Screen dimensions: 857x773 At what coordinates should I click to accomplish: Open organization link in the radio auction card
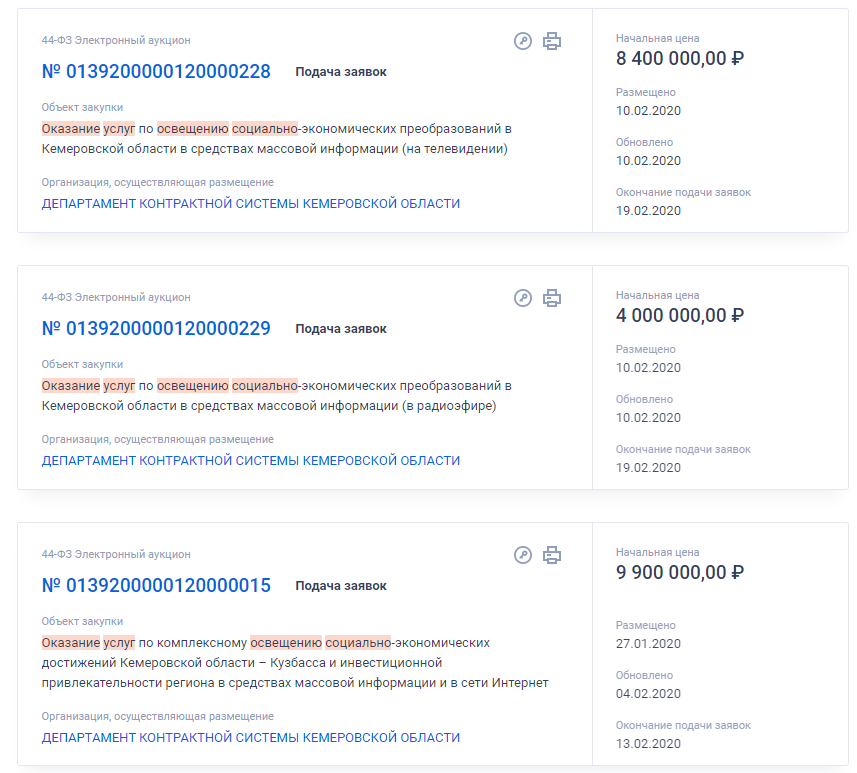251,460
